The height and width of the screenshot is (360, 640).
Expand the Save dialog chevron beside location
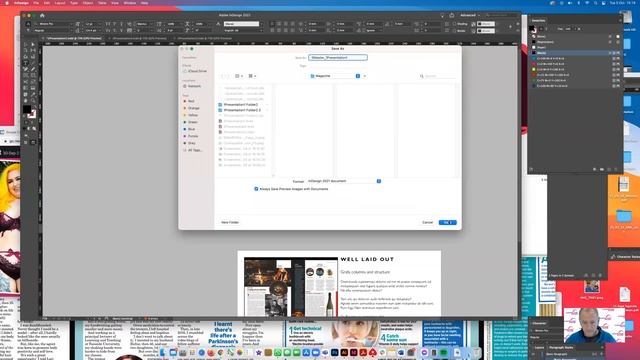pyautogui.click(x=365, y=76)
